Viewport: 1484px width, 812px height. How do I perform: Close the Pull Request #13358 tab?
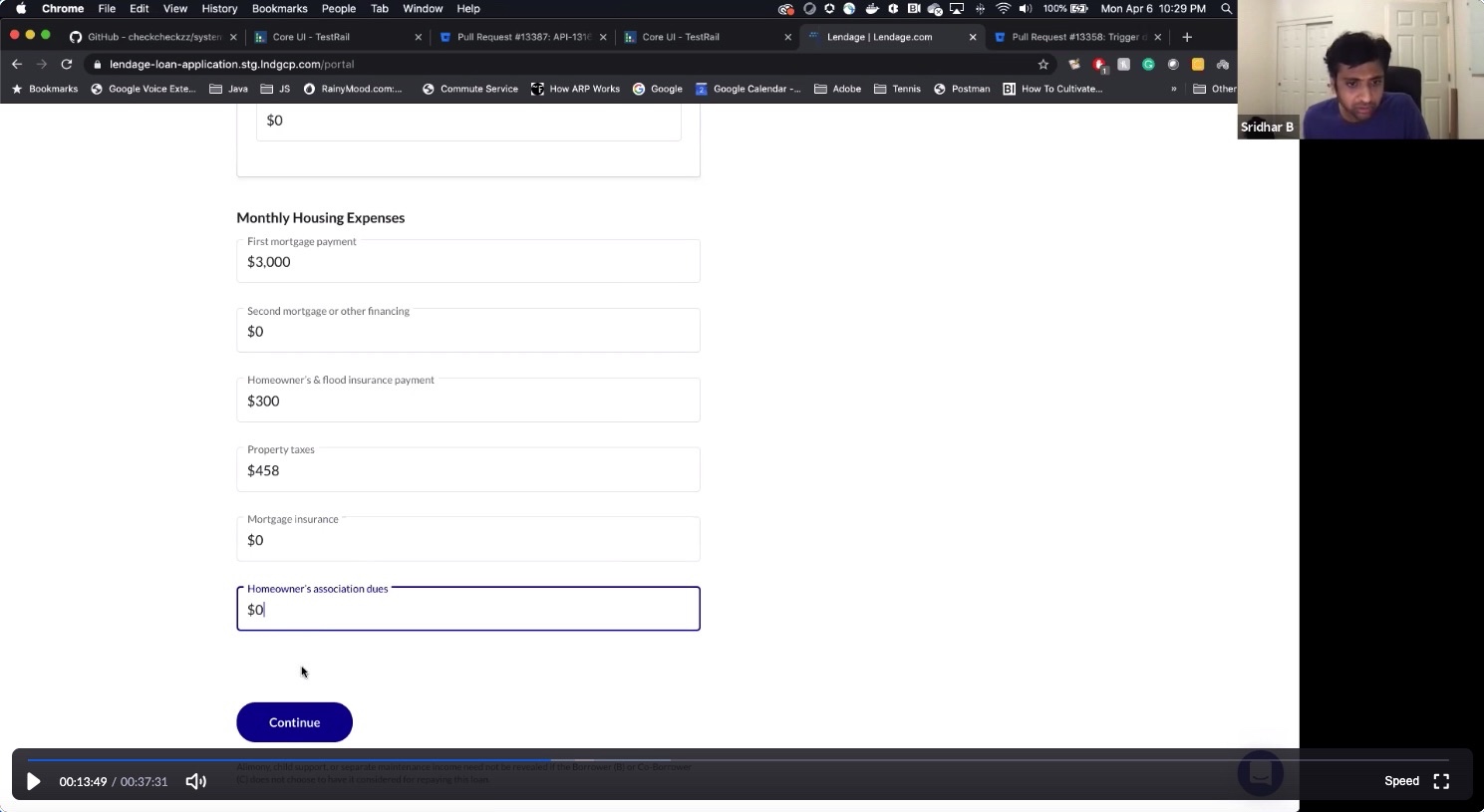[1157, 37]
